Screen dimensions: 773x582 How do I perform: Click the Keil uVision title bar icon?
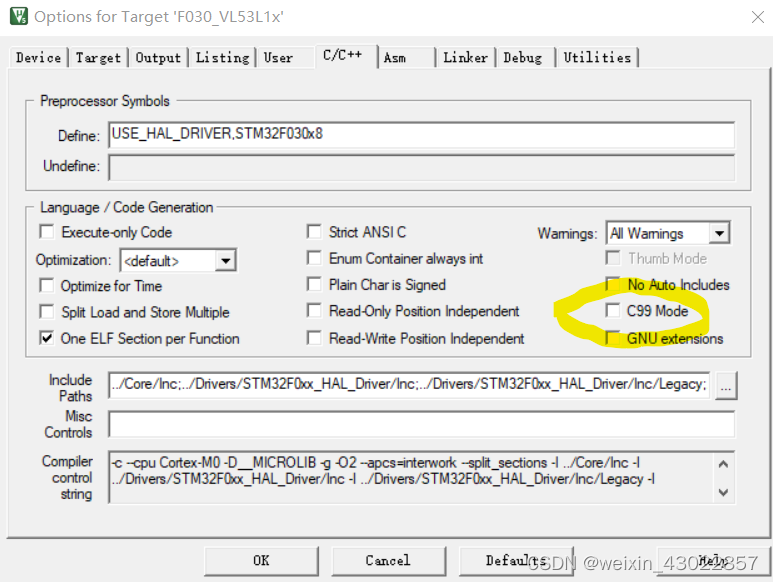pos(19,16)
